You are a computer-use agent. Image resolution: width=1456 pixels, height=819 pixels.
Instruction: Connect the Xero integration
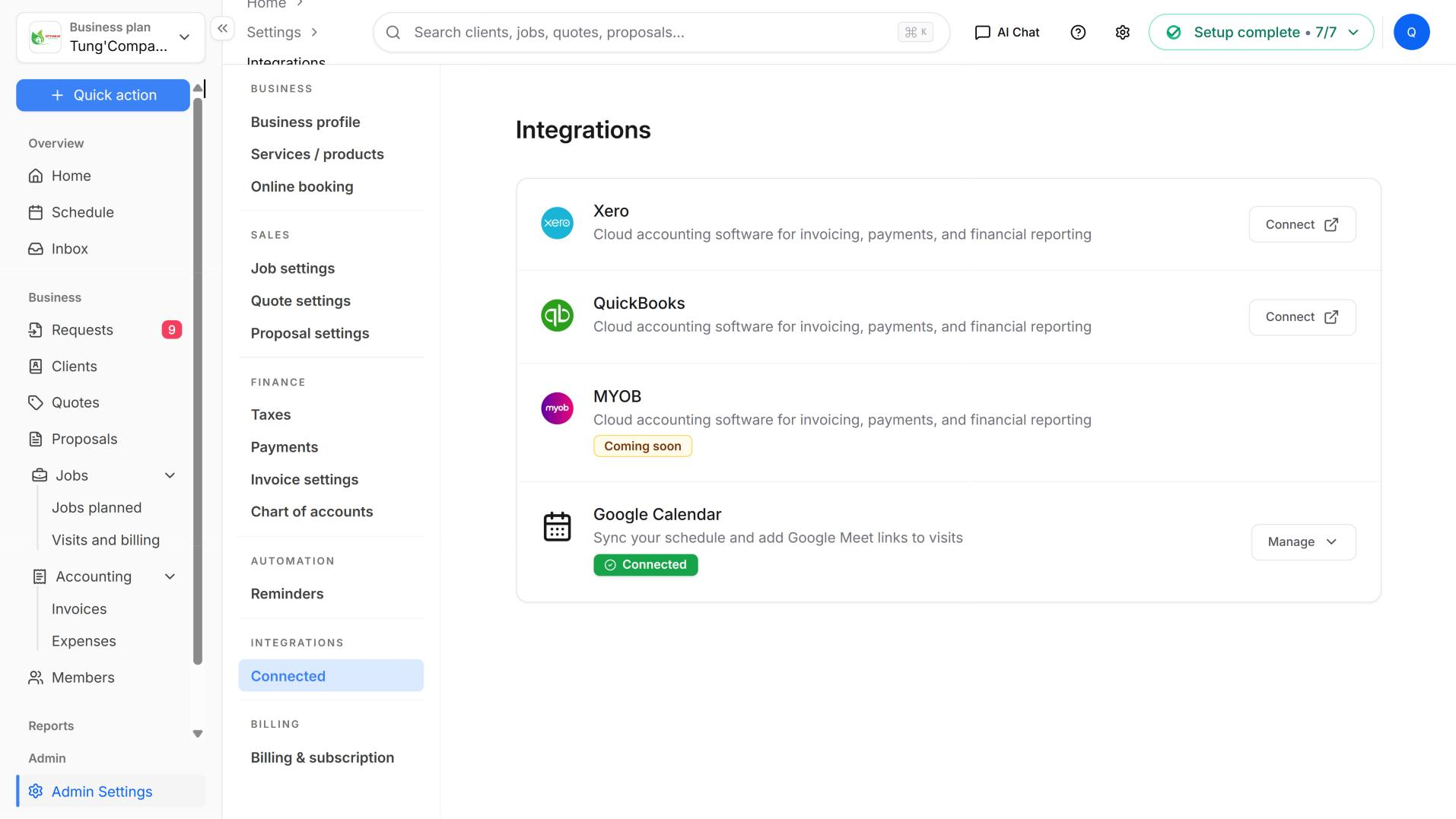[1302, 224]
